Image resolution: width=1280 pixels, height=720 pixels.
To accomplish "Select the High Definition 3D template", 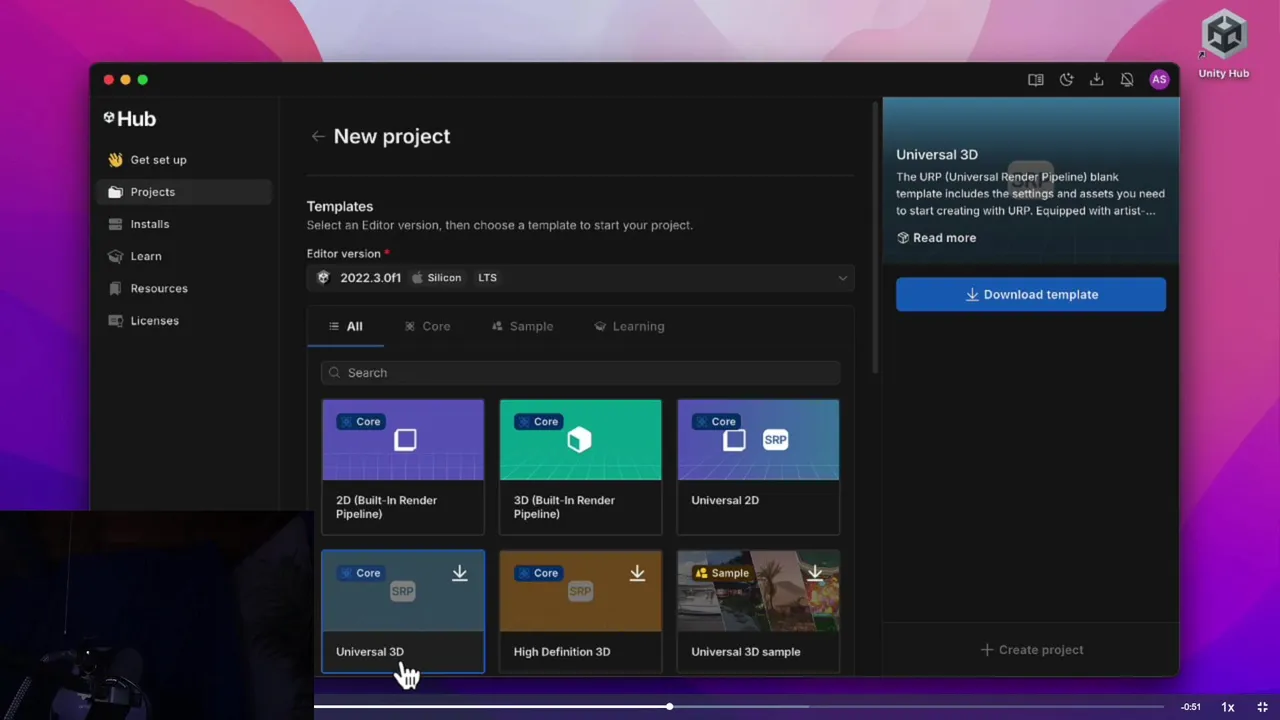I will (580, 611).
